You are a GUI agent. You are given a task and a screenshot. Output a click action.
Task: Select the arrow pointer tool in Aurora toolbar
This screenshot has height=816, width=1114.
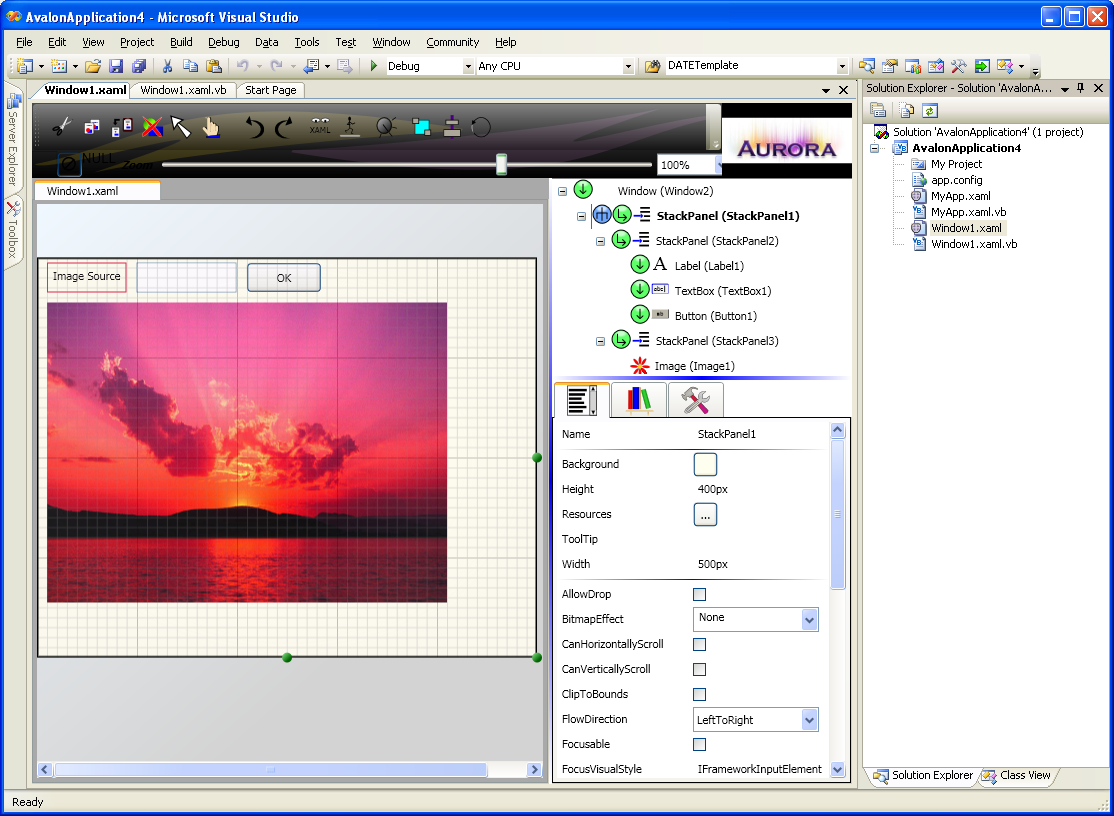point(180,127)
